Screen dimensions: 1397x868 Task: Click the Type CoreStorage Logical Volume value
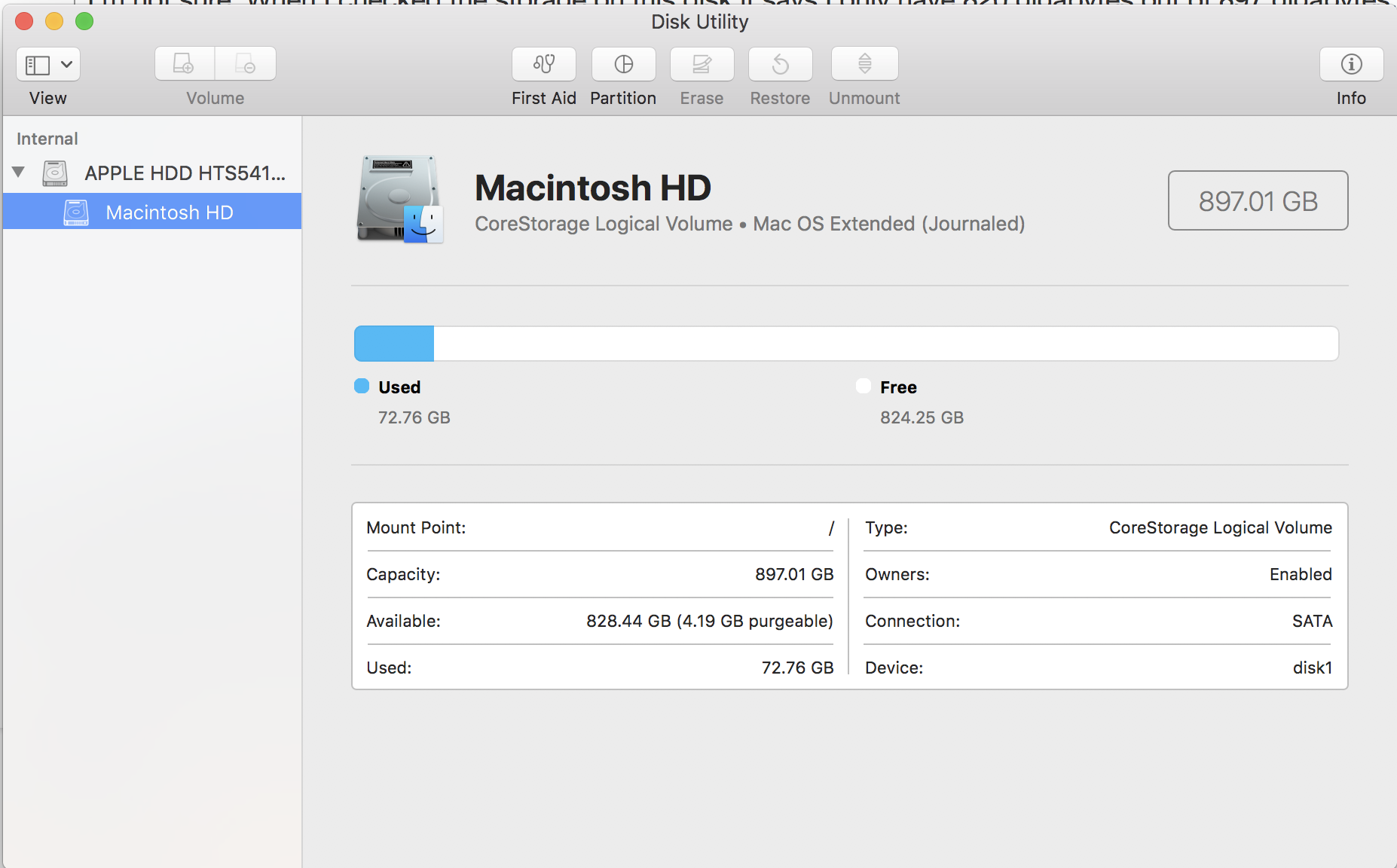click(x=1221, y=527)
